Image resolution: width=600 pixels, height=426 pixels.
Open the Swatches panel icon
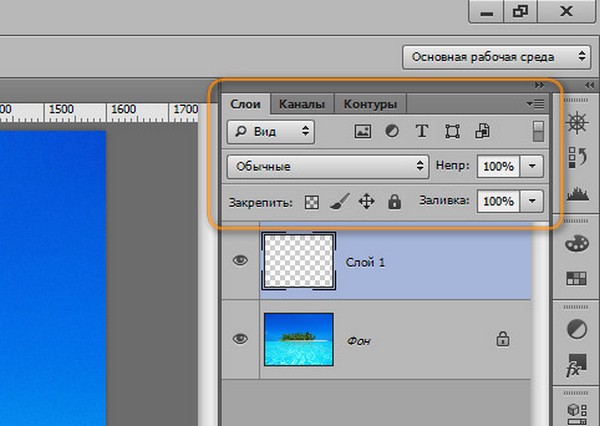pos(578,277)
